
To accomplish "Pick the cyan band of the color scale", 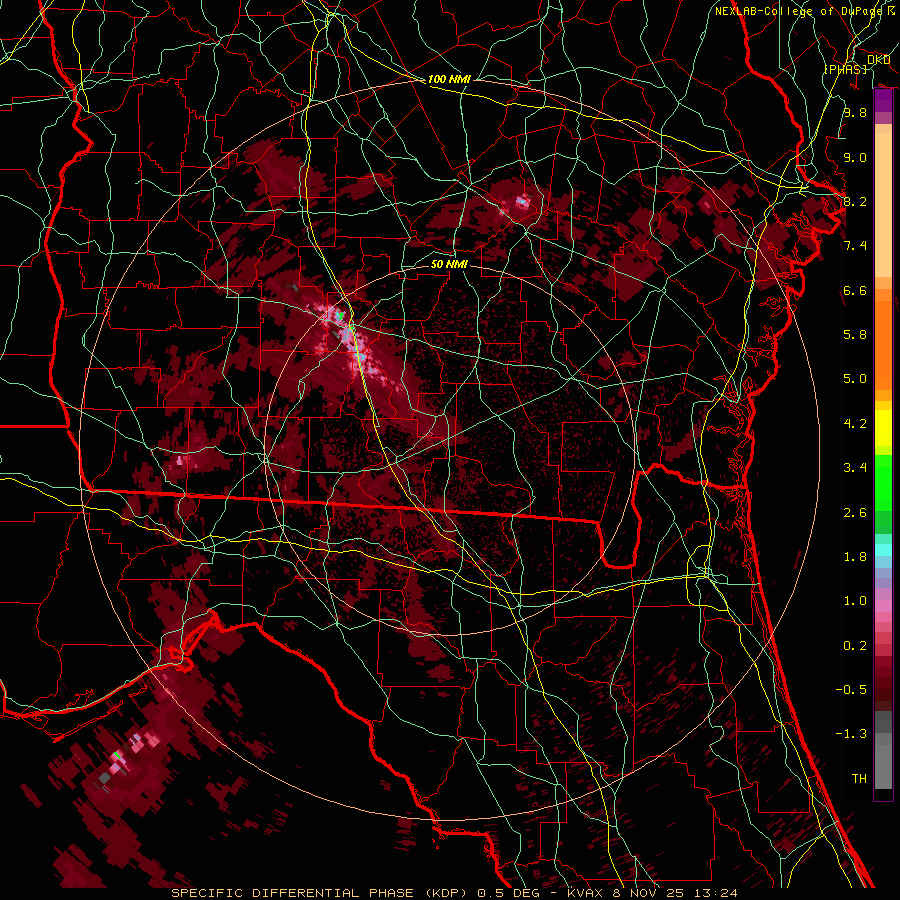I will 883,550.
